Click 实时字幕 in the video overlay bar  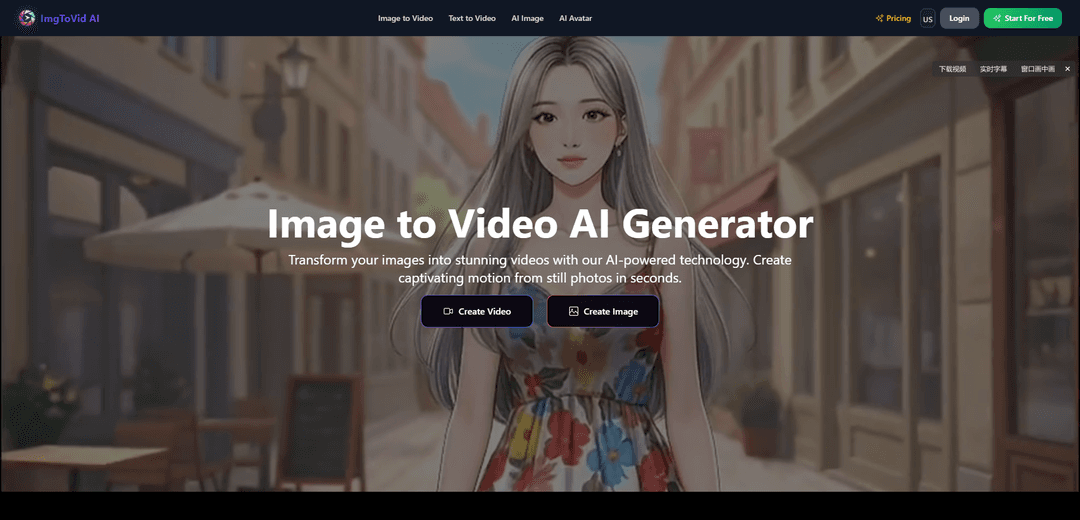[993, 69]
